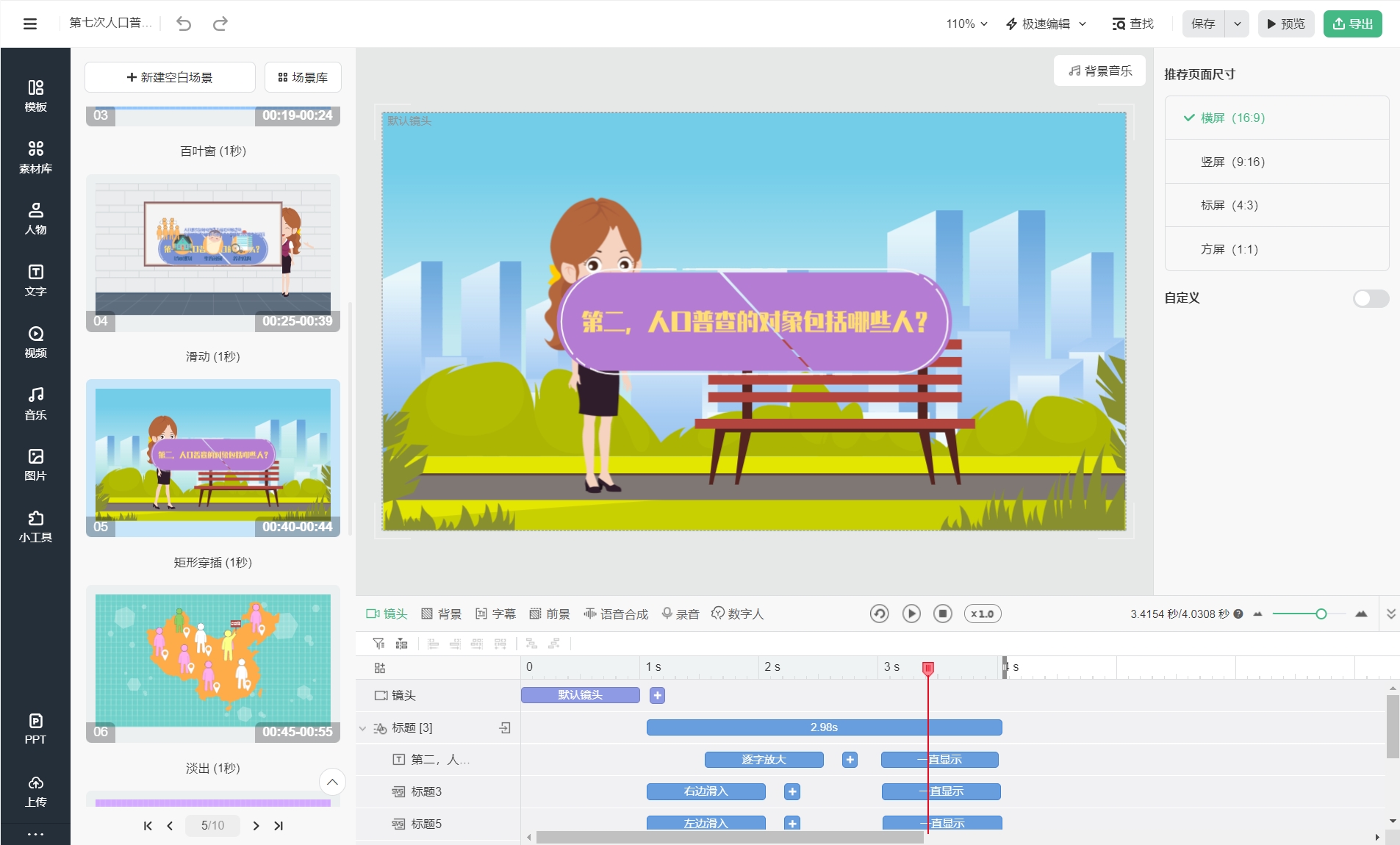Click 新建空白场景 new blank scene

click(x=170, y=77)
